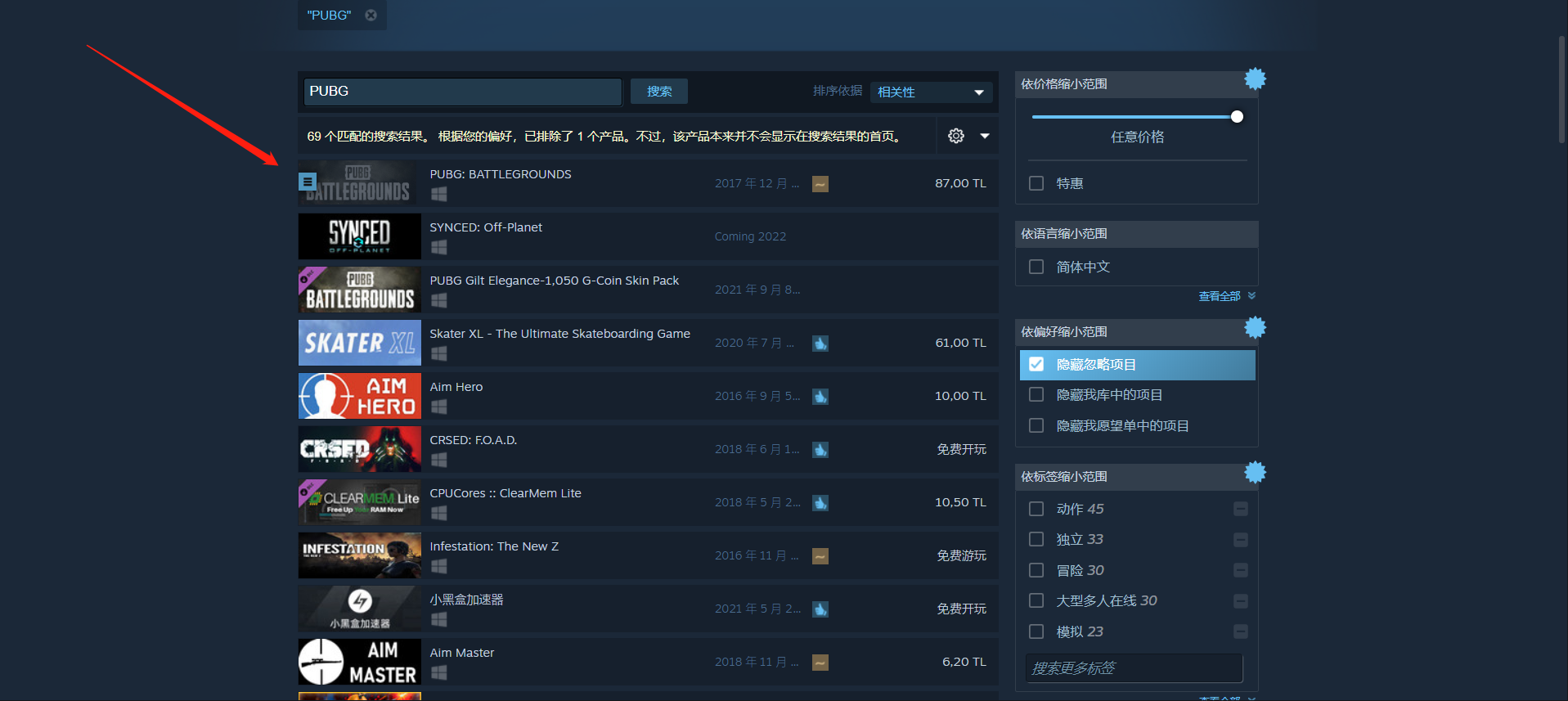Screen dimensions: 1568x701
Task: Click the SYNCED Off-Planet thumbnail
Action: click(x=360, y=236)
